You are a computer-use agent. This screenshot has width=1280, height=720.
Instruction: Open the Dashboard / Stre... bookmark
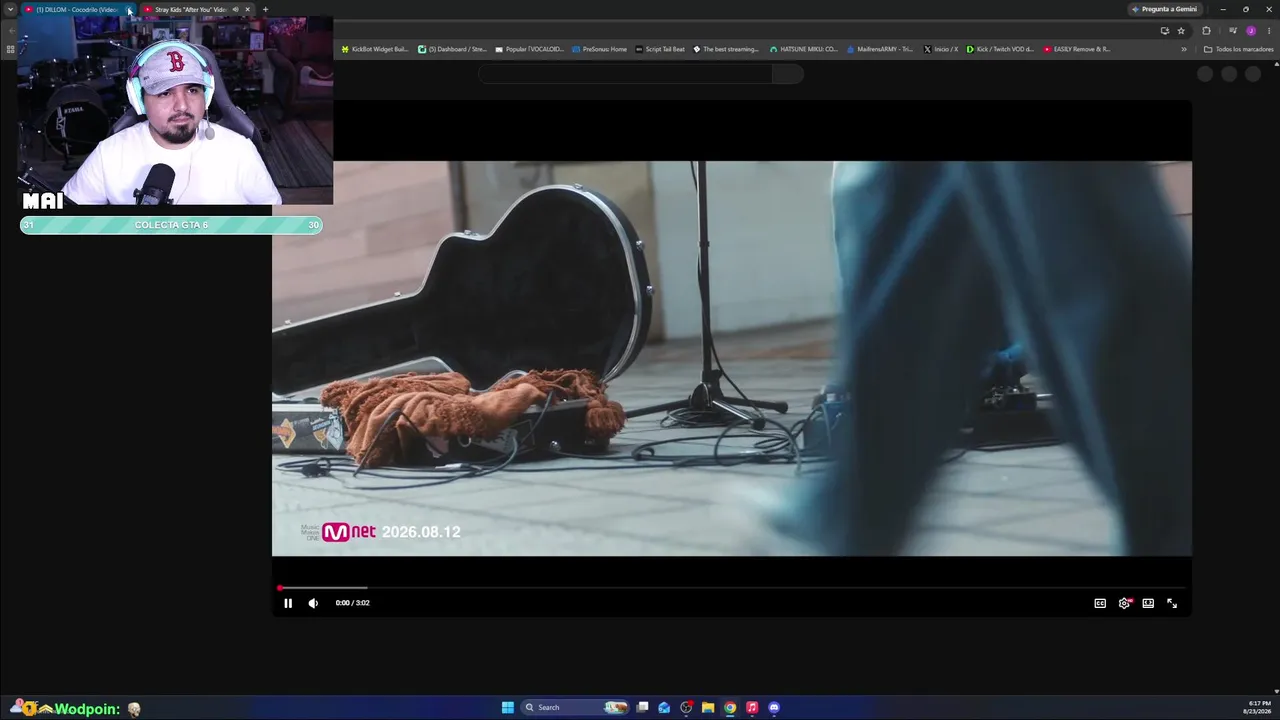pyautogui.click(x=453, y=49)
